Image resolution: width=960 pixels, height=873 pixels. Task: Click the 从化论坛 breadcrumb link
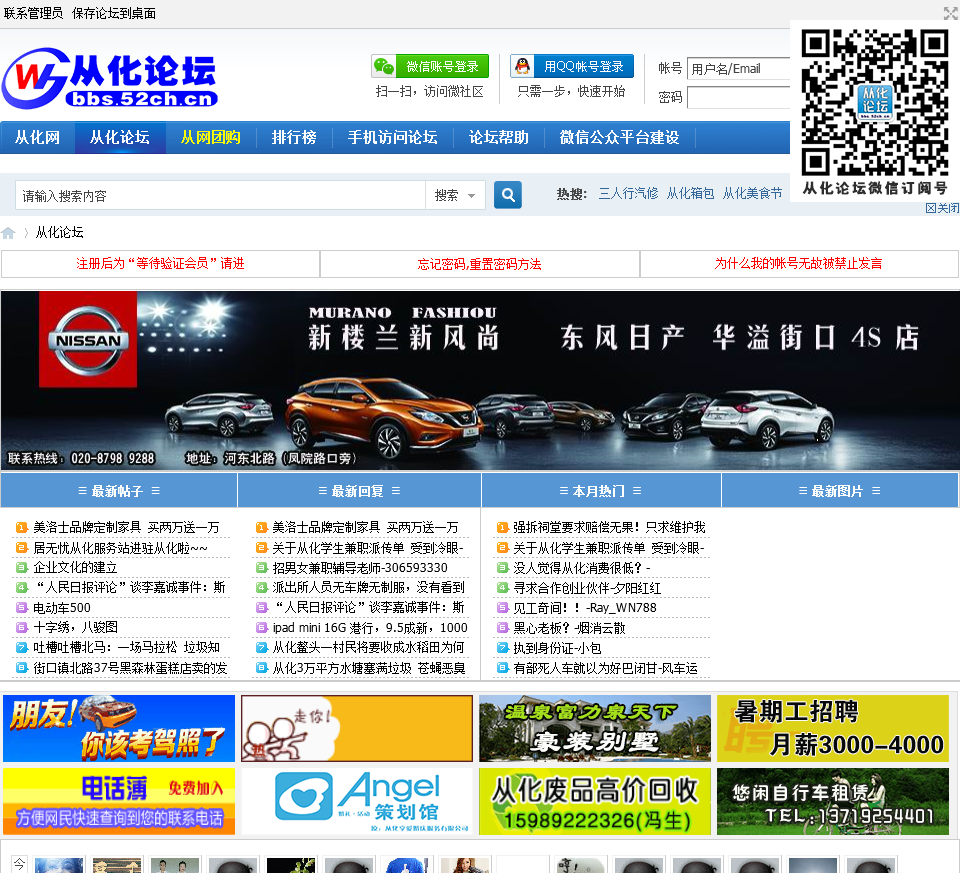[x=59, y=233]
